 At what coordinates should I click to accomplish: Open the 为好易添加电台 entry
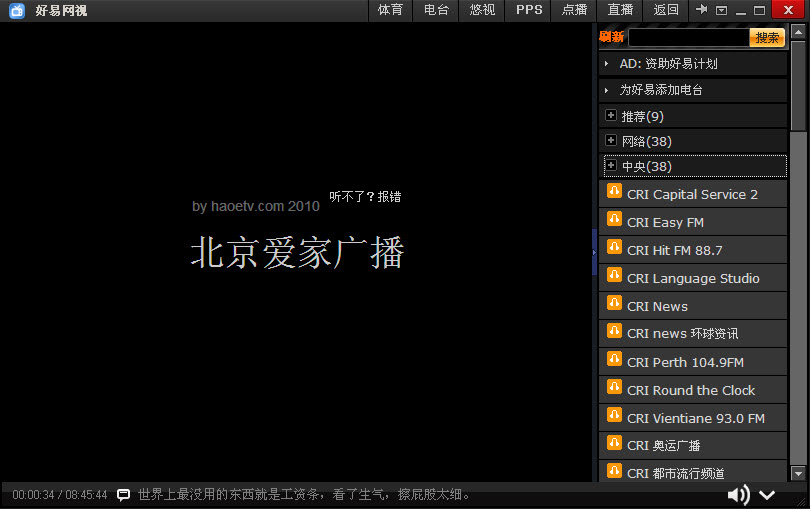pos(661,90)
